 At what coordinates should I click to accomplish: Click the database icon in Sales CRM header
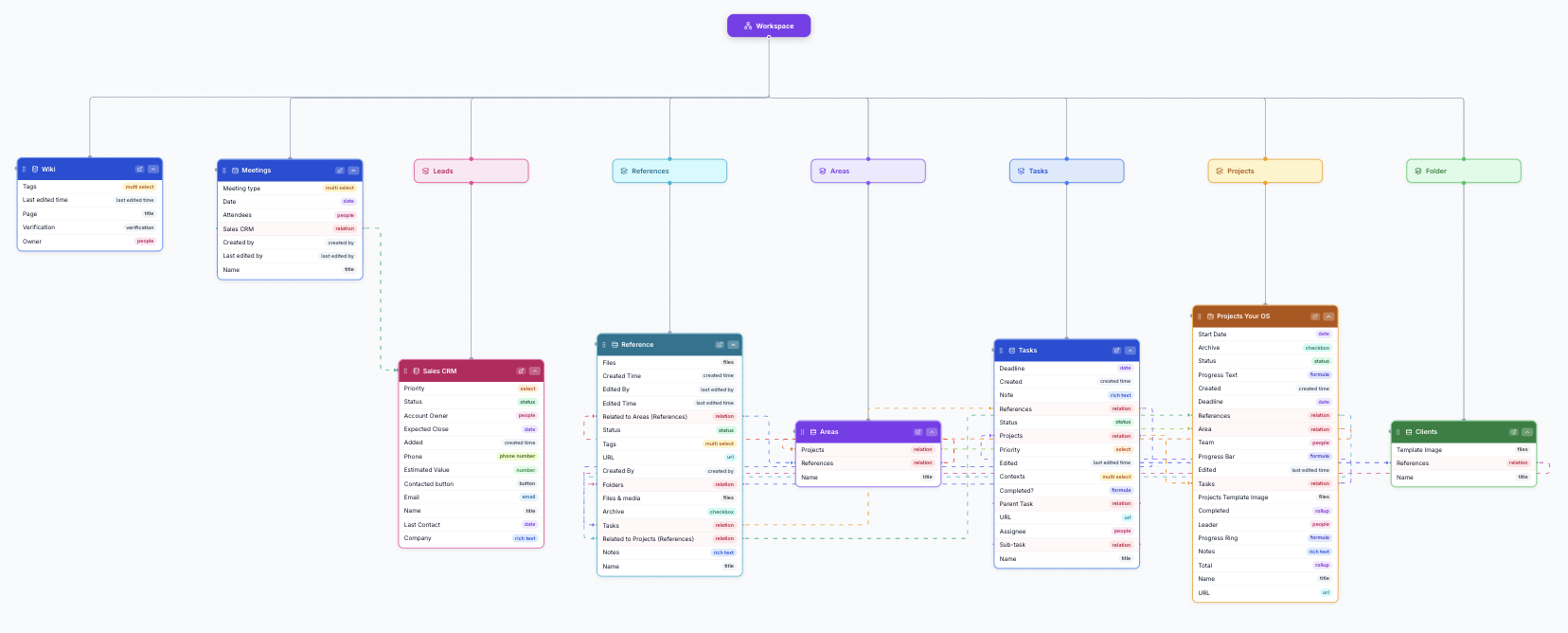coord(417,371)
